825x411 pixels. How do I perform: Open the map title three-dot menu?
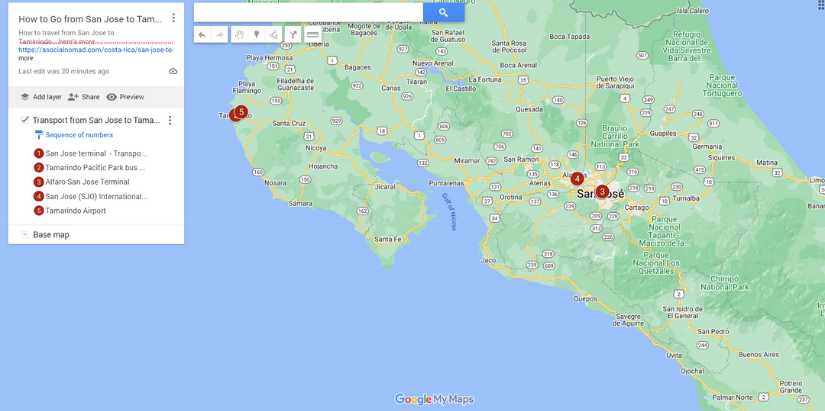click(x=173, y=18)
